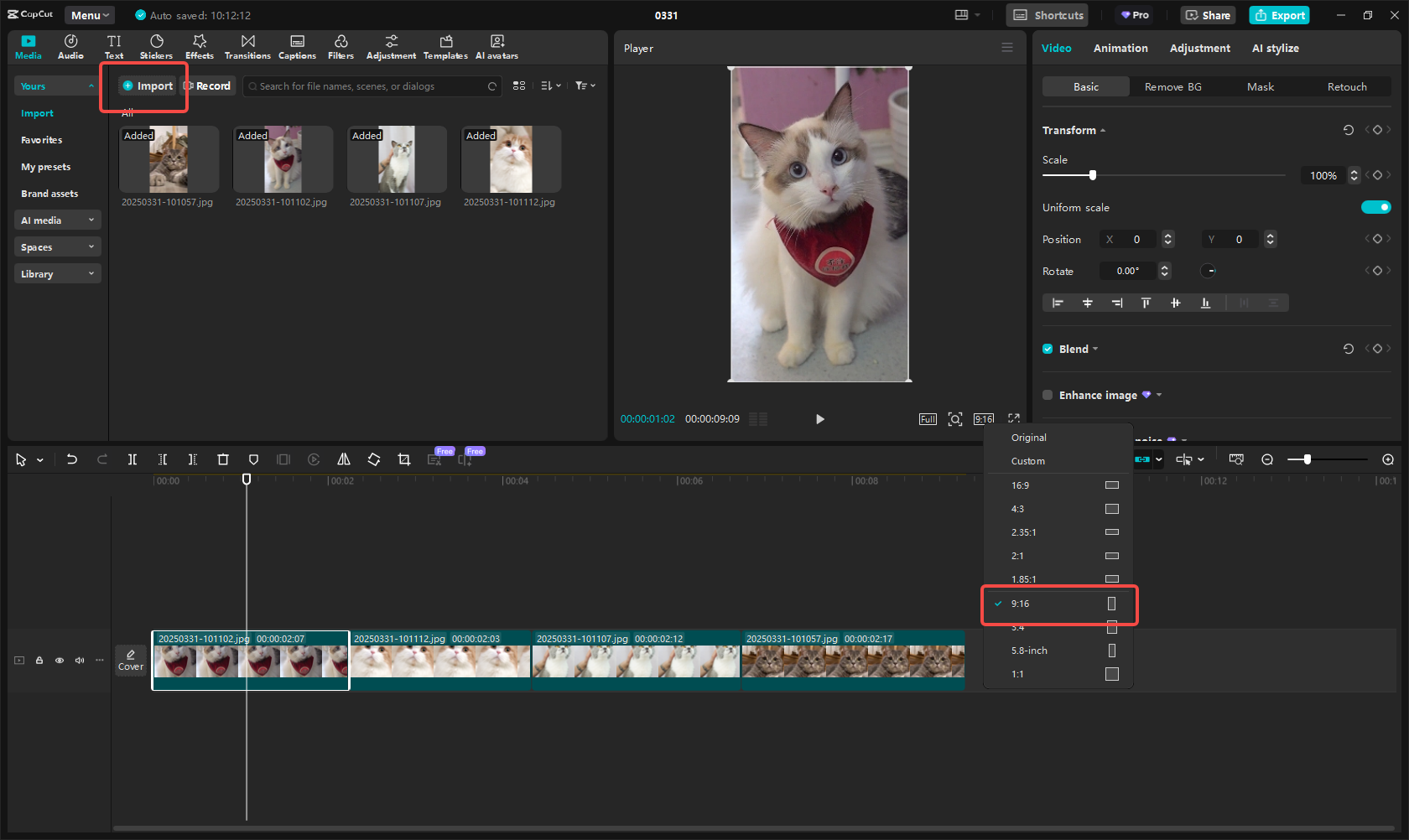Screen dimensions: 1409x840
Task: Enable the Enhance image checkbox
Action: (x=1048, y=396)
